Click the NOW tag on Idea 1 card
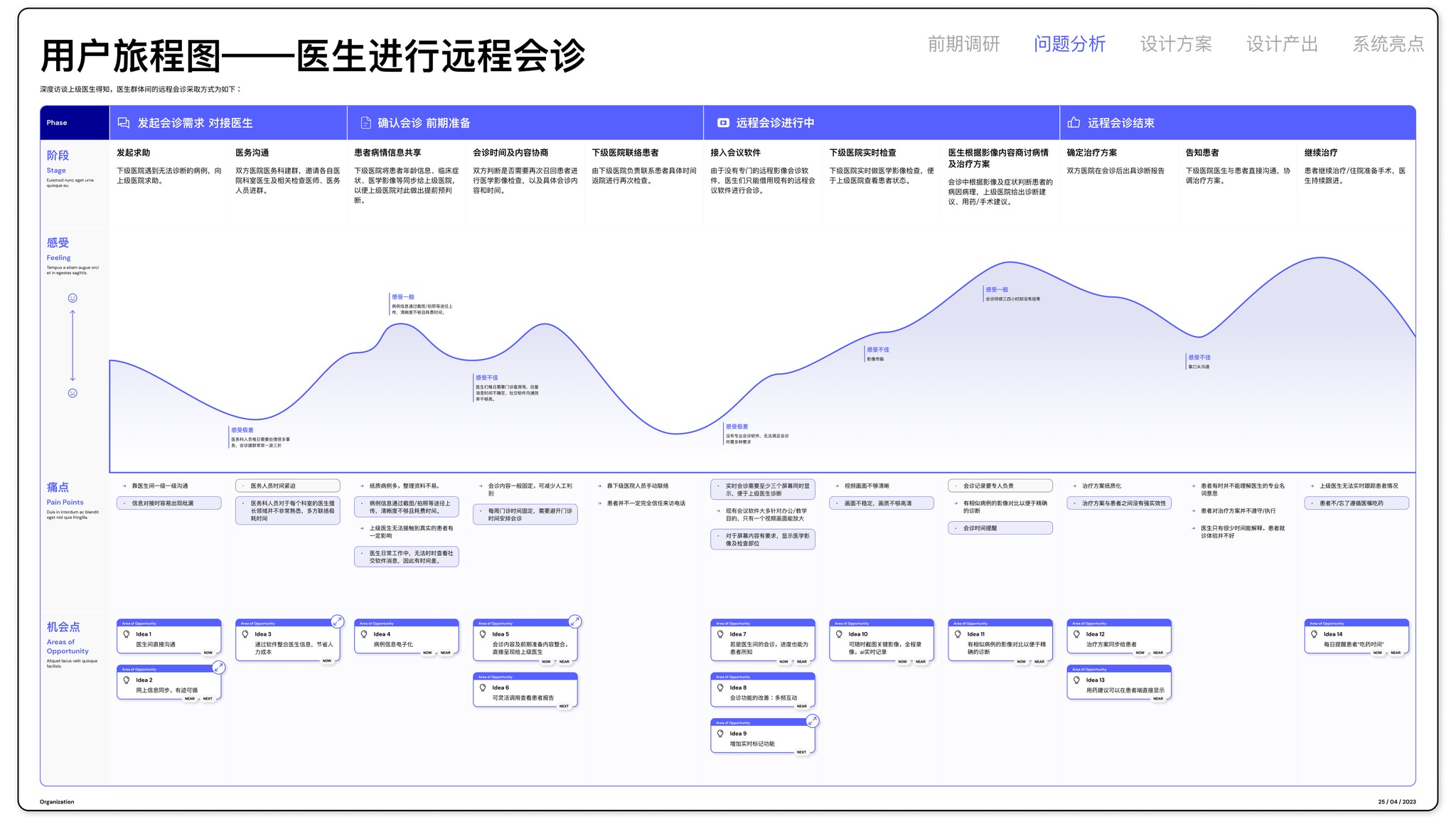This screenshot has height=819, width=1456. pyautogui.click(x=208, y=653)
